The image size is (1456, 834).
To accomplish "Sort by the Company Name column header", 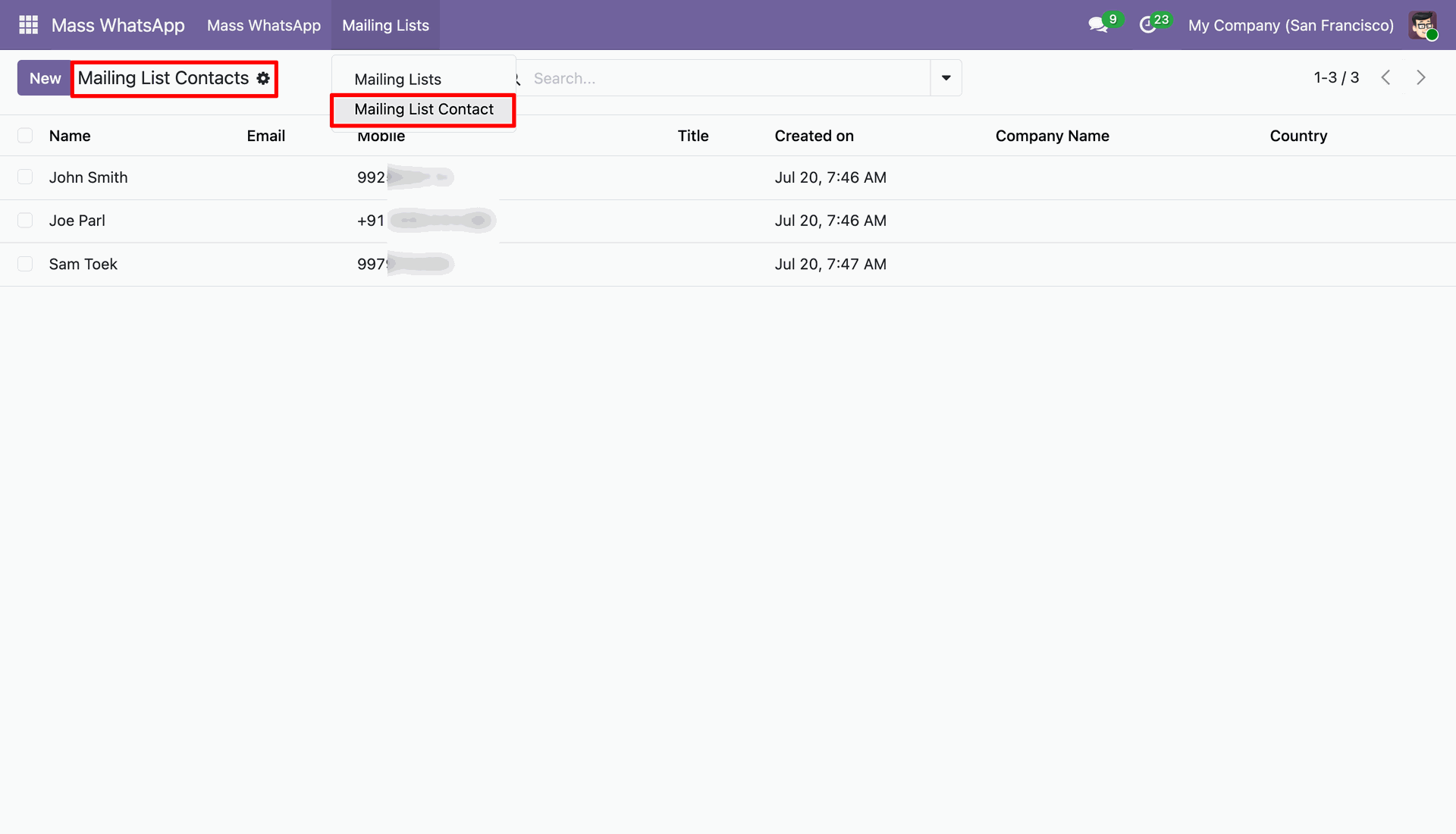I will (1053, 136).
